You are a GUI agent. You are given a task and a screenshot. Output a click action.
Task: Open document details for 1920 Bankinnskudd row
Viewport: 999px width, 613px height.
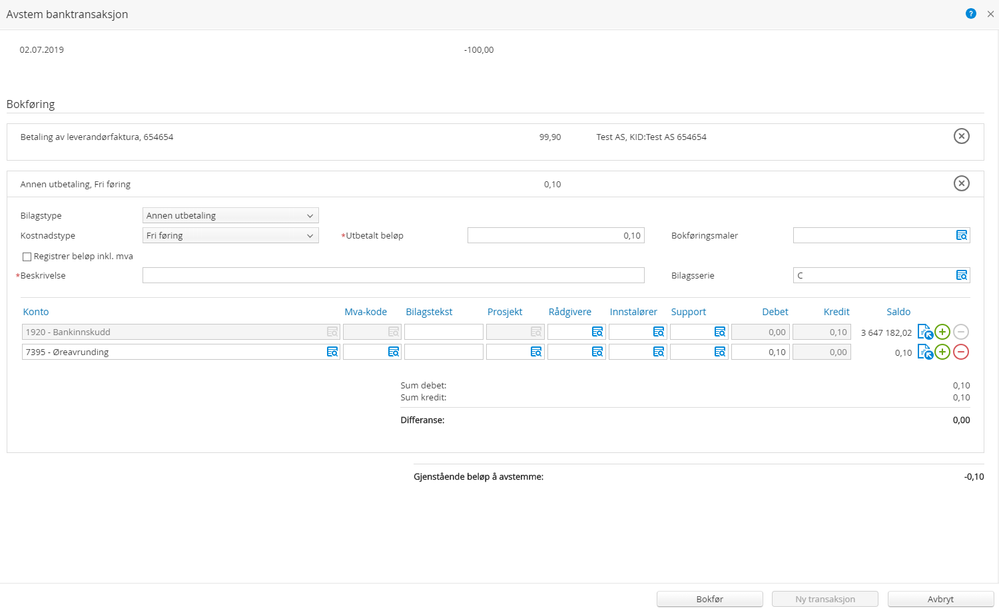(x=924, y=332)
